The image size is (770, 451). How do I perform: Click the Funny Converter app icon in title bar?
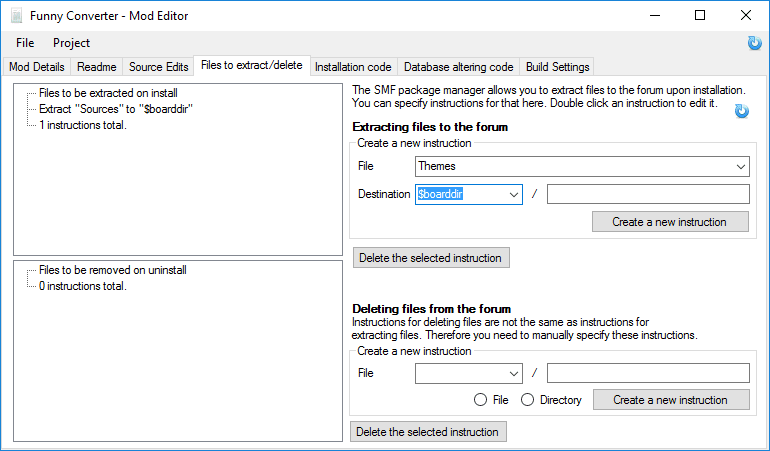click(x=16, y=16)
